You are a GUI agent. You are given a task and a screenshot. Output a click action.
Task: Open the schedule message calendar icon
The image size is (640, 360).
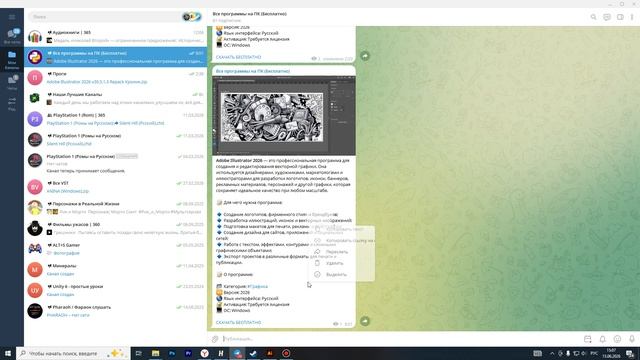(x=588, y=339)
